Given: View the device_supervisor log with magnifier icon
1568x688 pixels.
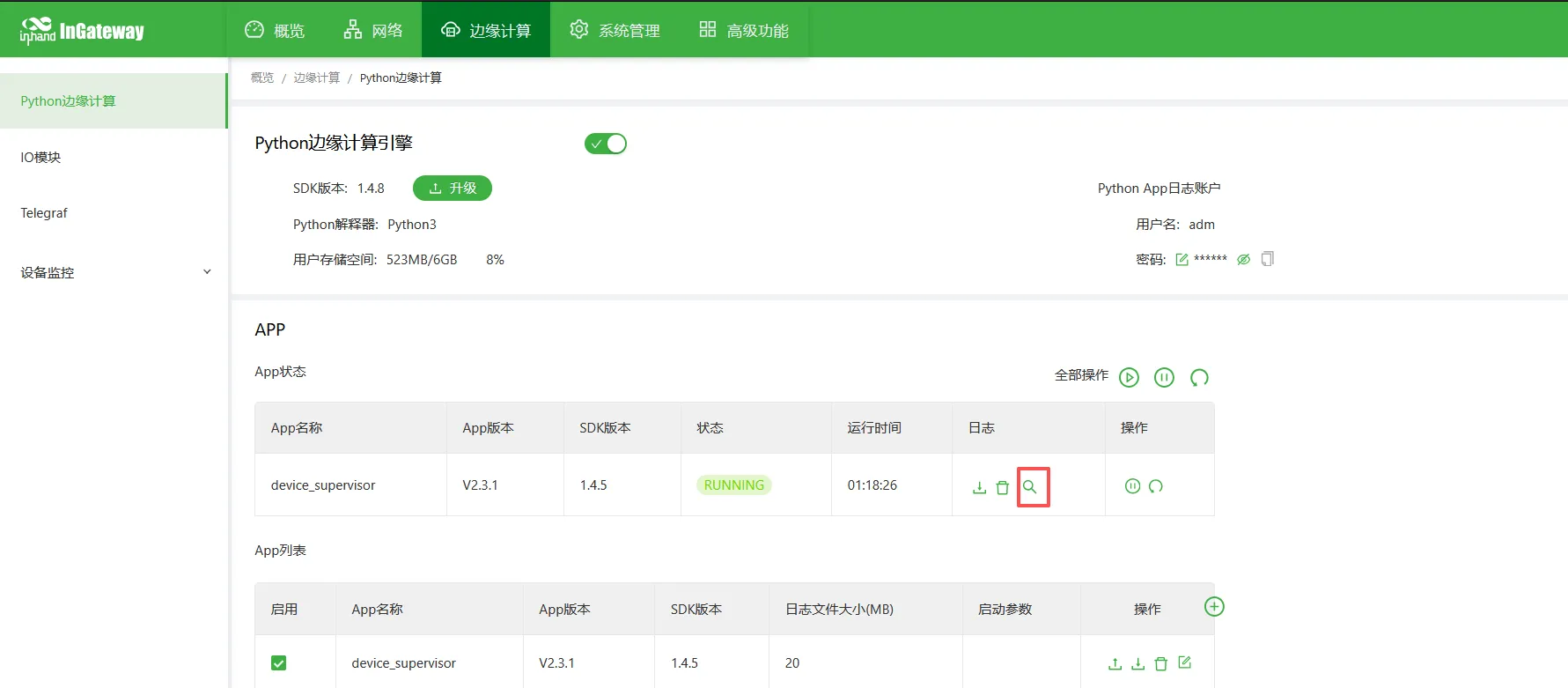Looking at the screenshot, I should coord(1030,486).
